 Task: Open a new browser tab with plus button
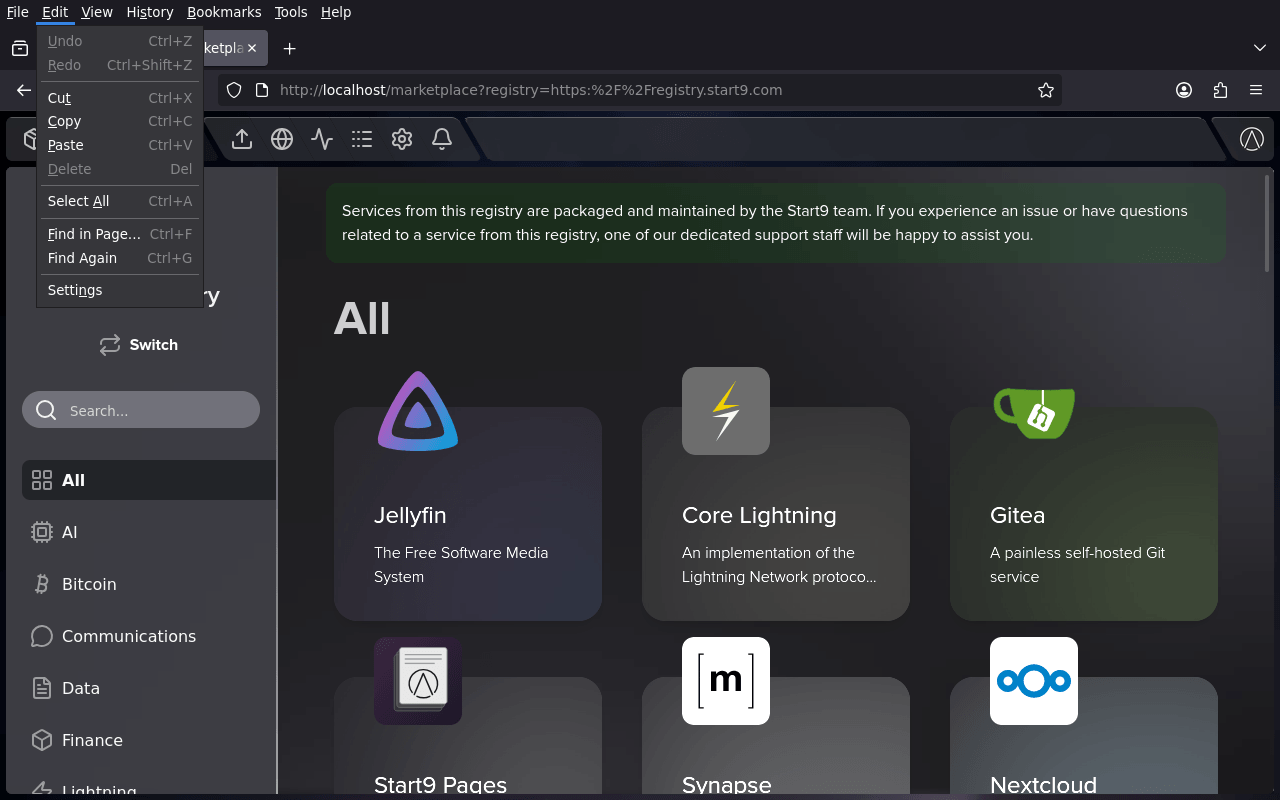click(289, 48)
